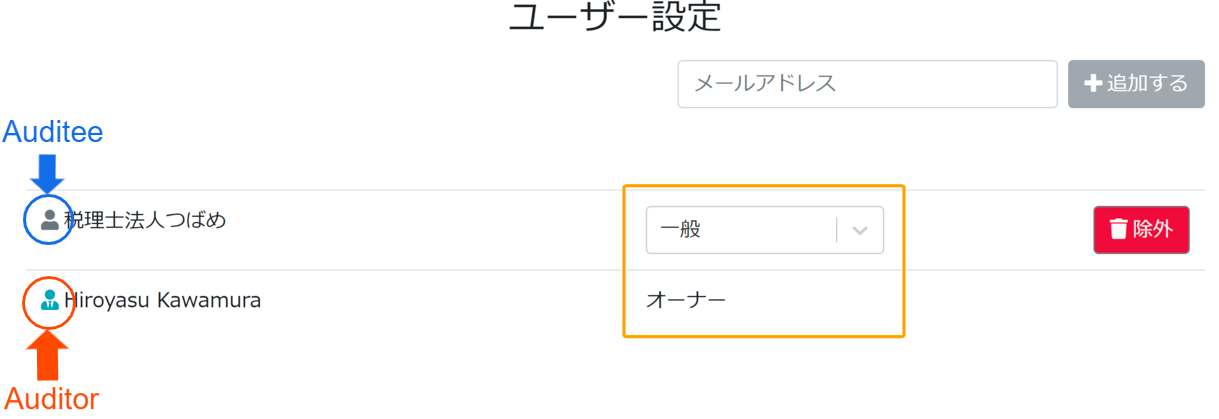
Task: Select the 税理士法人つばめ user name
Action: click(145, 220)
